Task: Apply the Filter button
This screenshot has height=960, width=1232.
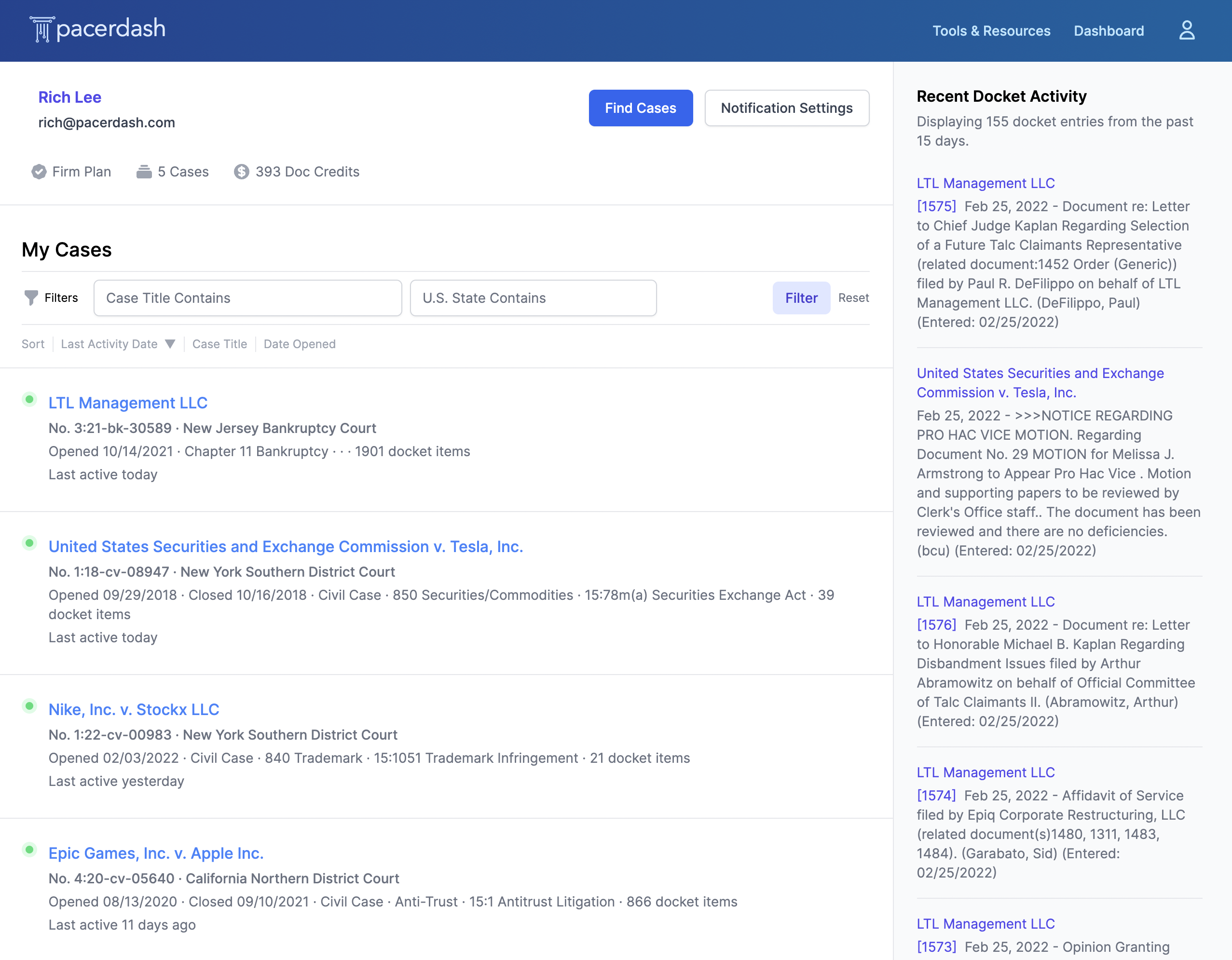Action: (801, 297)
